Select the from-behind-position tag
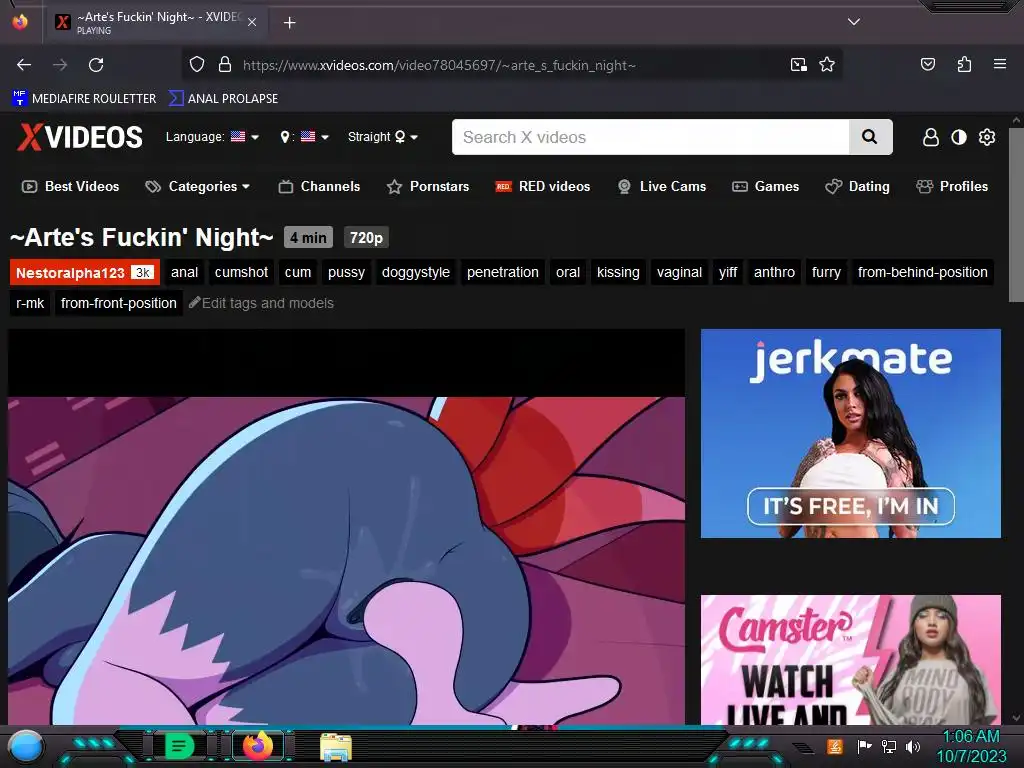Viewport: 1024px width, 768px height. coord(922,272)
